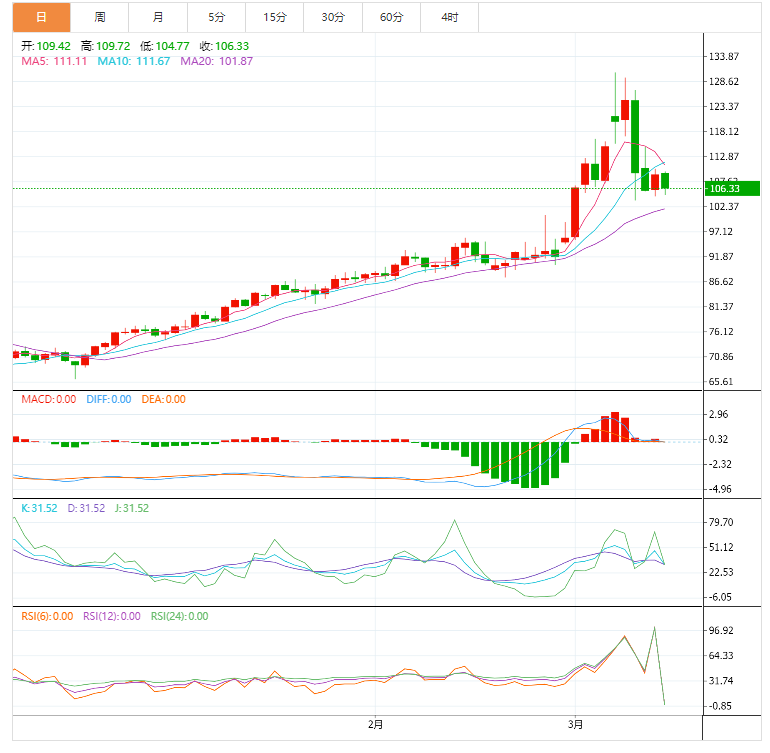Select the RSI(12) legend label
The height and width of the screenshot is (753, 770).
(112, 616)
